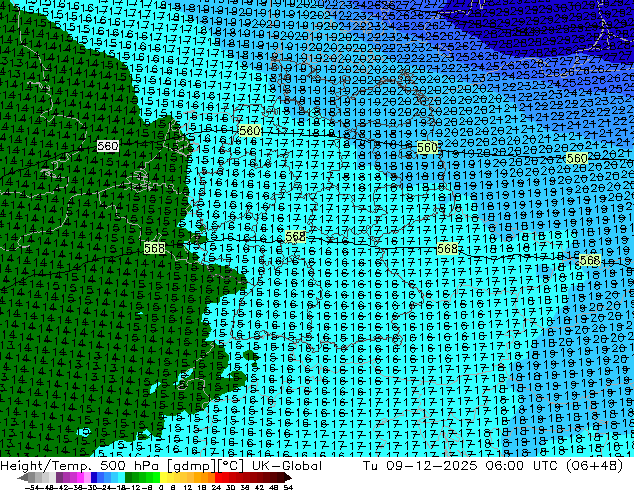Image resolution: width=634 pixels, height=490 pixels.
Task: Select the cyan swatch in the temperature legend
Action: click(121, 477)
